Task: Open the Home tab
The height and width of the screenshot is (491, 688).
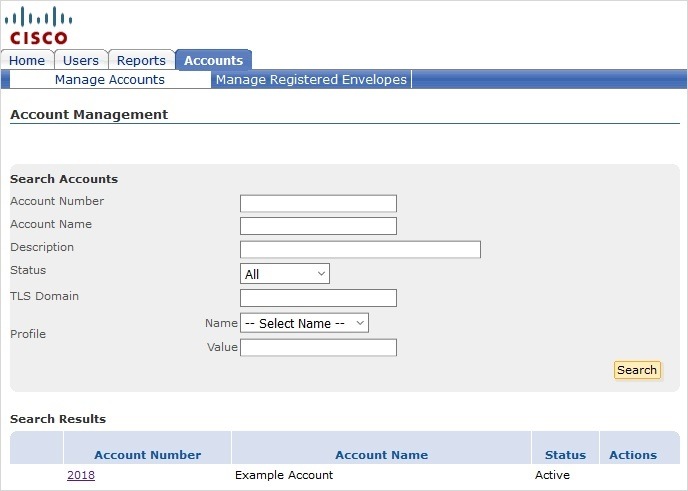Action: point(27,60)
